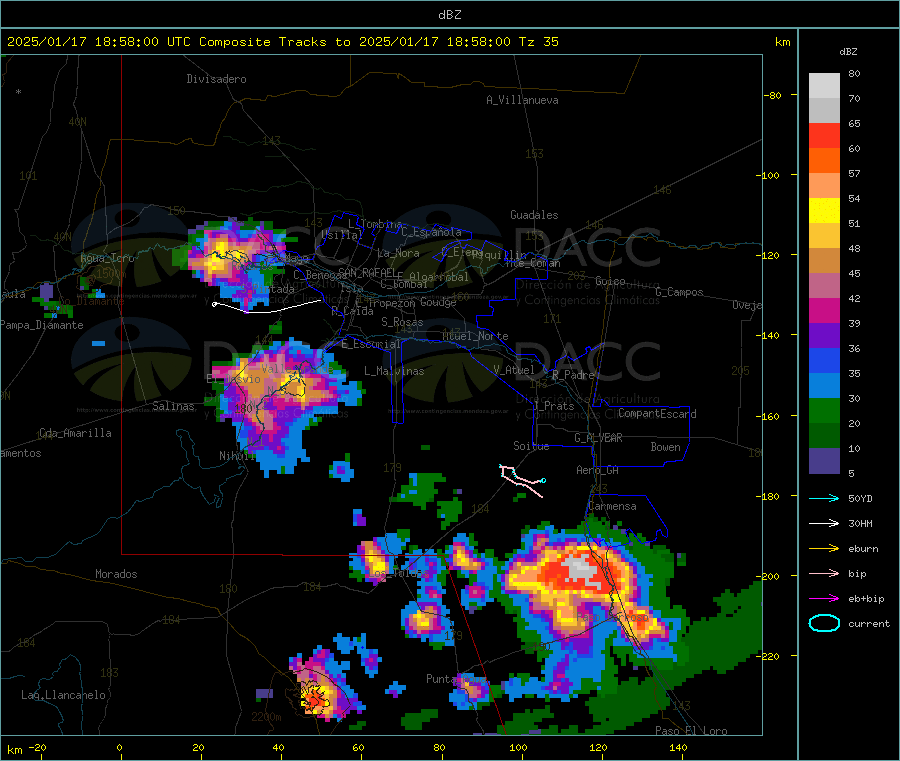900x761 pixels.
Task: Click the yellow eburn arrow in legend
Action: coord(824,549)
